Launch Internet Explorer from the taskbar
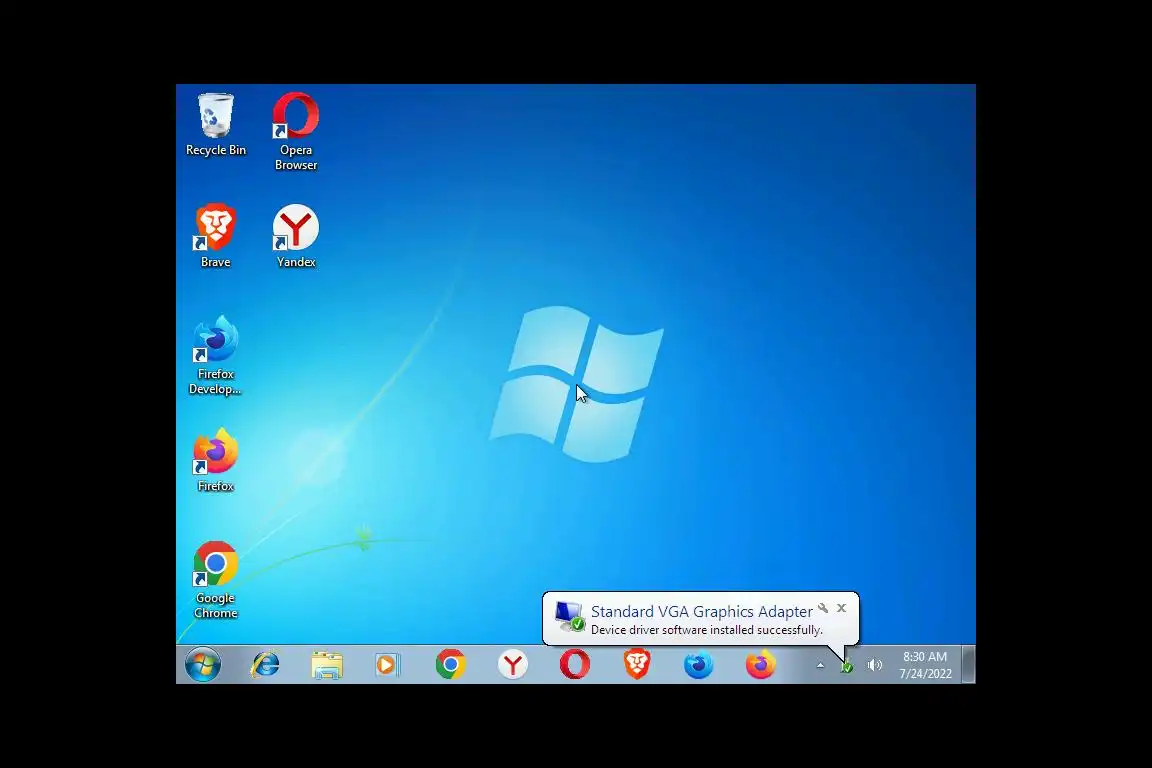The width and height of the screenshot is (1152, 768). [265, 665]
